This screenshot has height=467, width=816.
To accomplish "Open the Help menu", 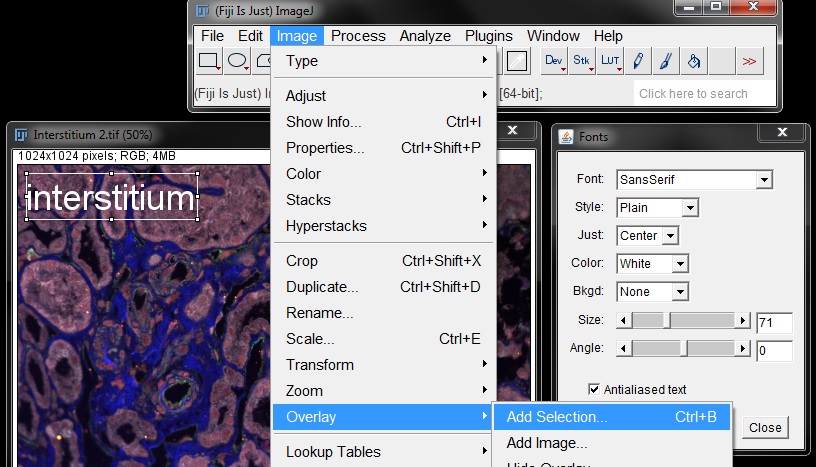I will point(608,36).
